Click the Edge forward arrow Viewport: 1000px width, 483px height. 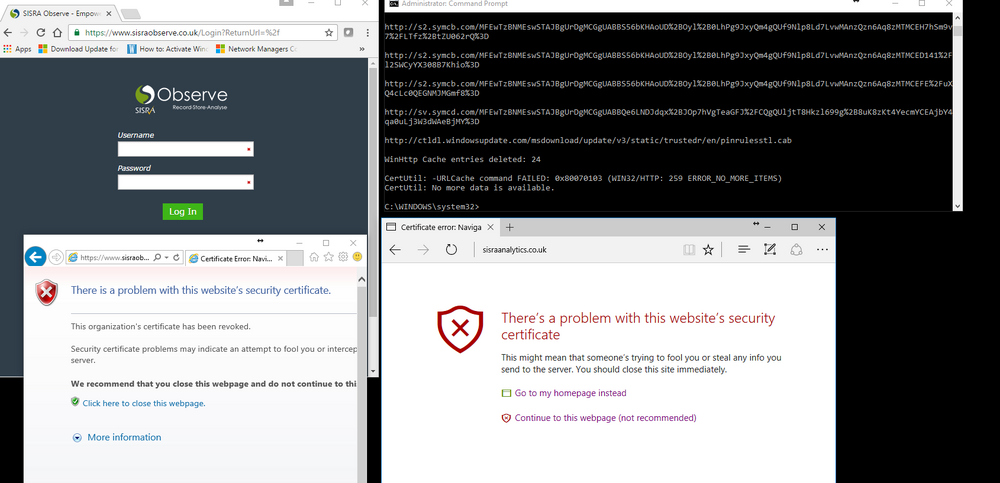(423, 249)
